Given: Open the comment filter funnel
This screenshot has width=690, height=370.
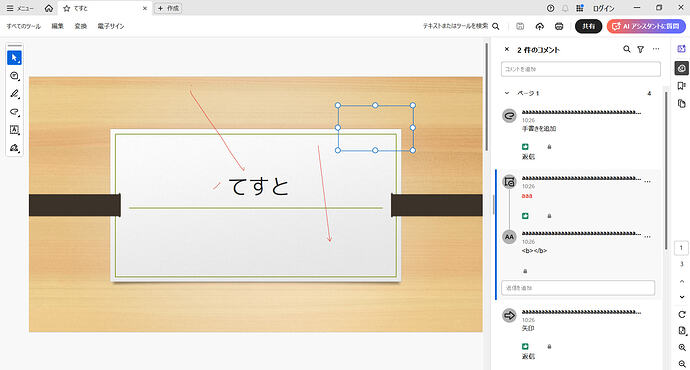Looking at the screenshot, I should tap(641, 49).
